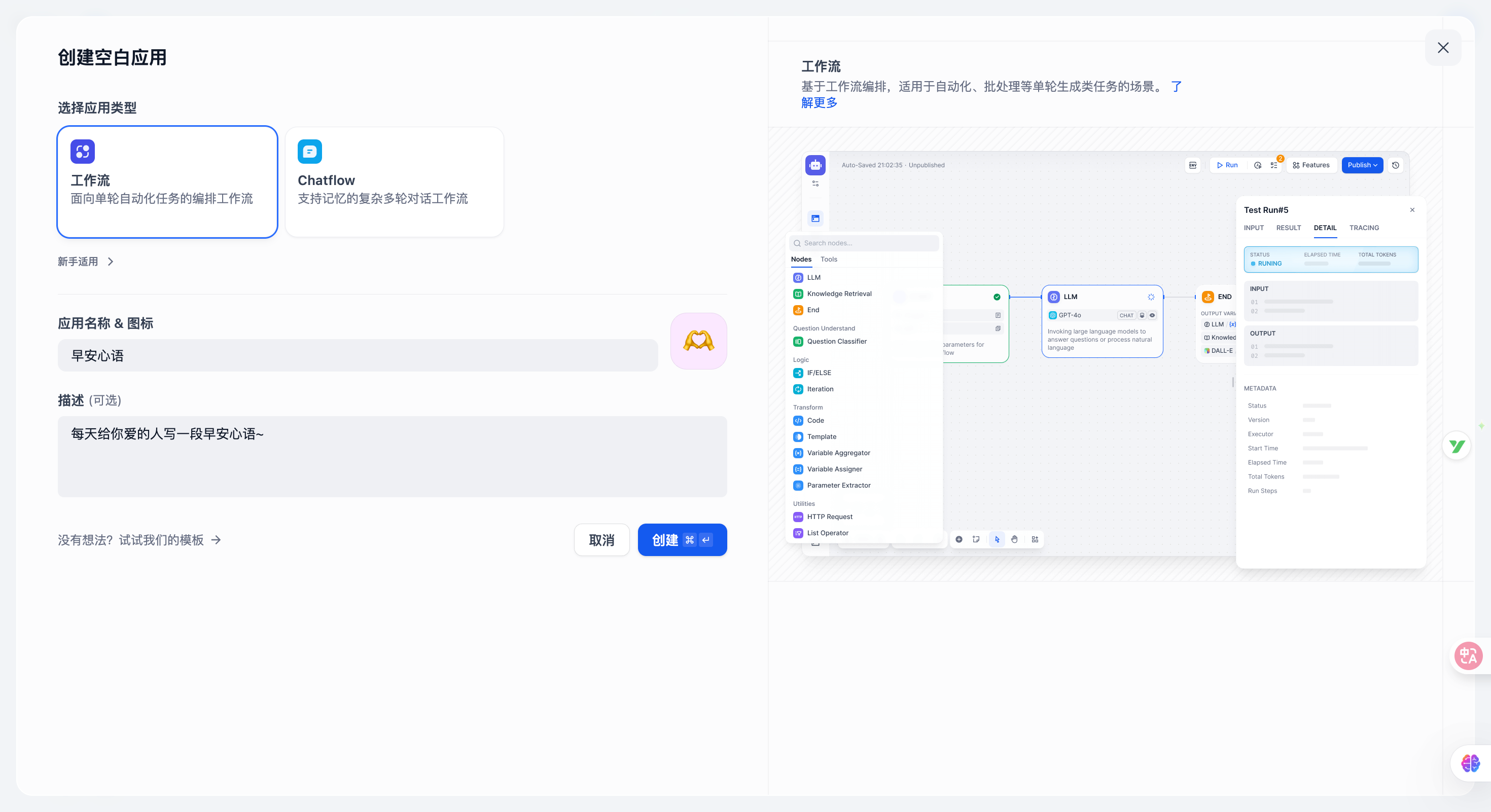
Task: Expand the 新手适用 section
Action: click(78, 262)
